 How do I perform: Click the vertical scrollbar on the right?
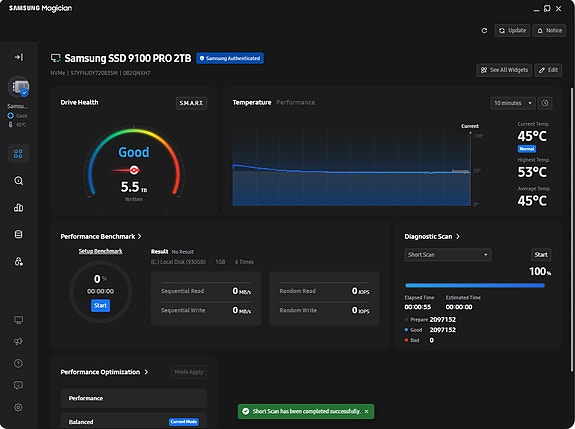(571, 230)
